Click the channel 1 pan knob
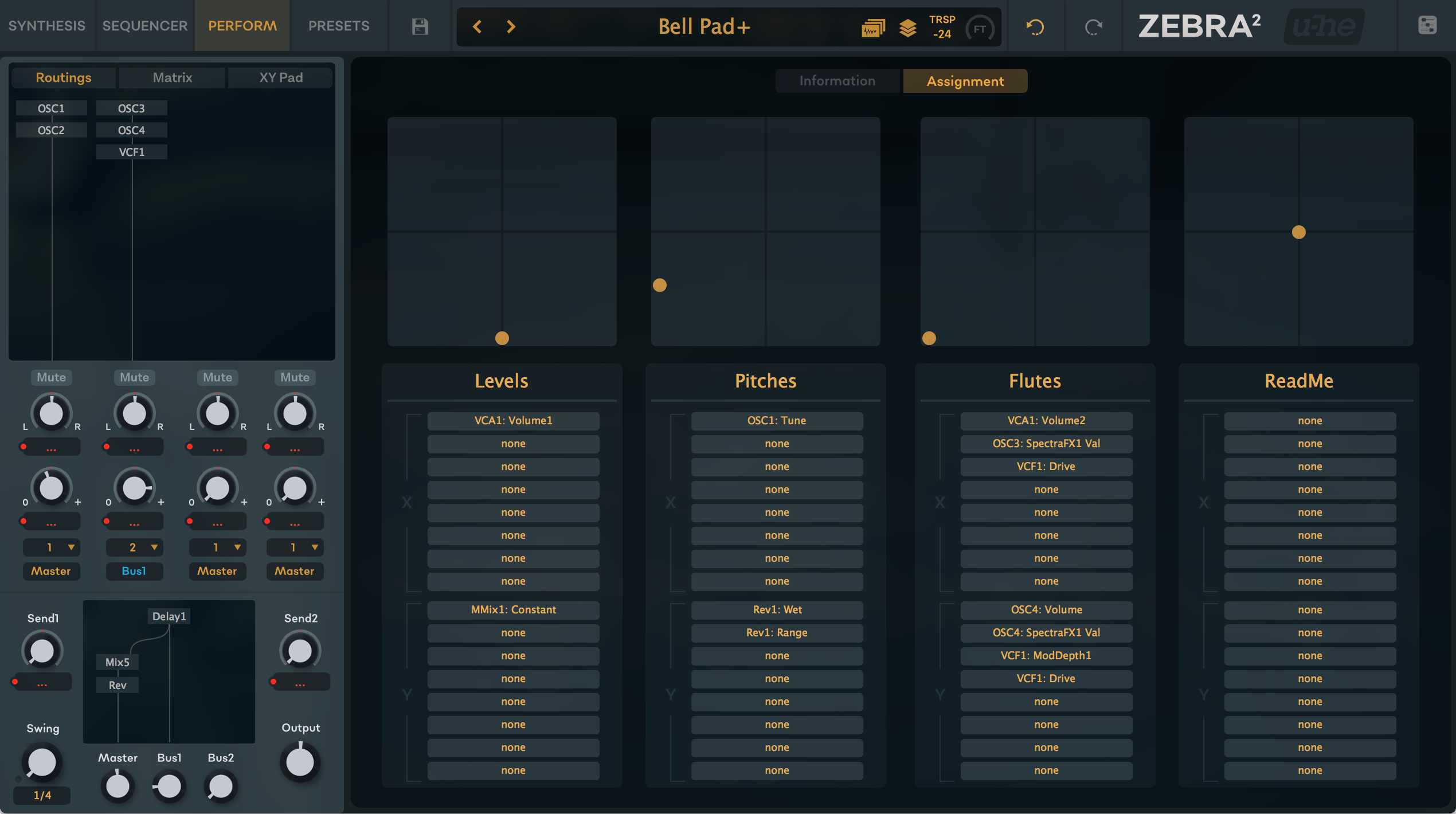 coord(52,413)
